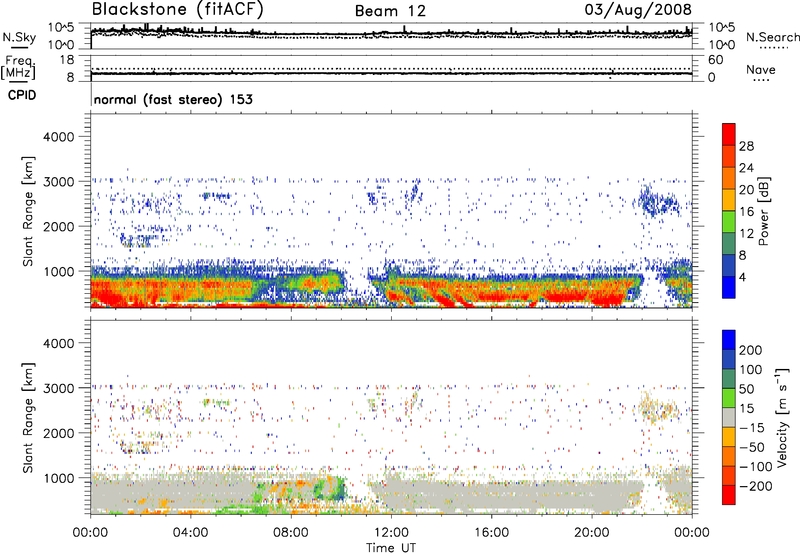Click the 18 tick on frequency axis

pos(67,60)
